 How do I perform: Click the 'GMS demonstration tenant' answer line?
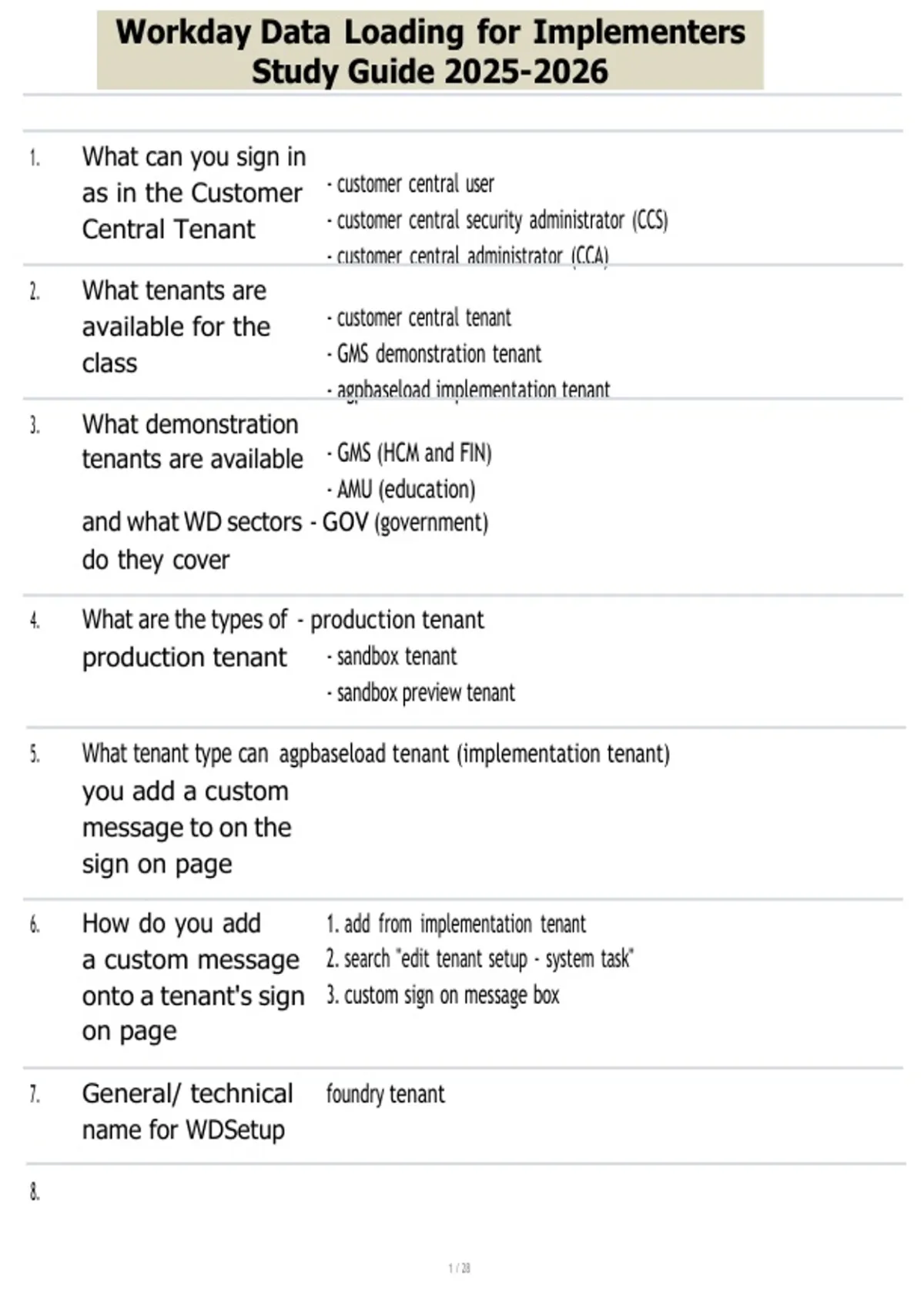[x=434, y=353]
